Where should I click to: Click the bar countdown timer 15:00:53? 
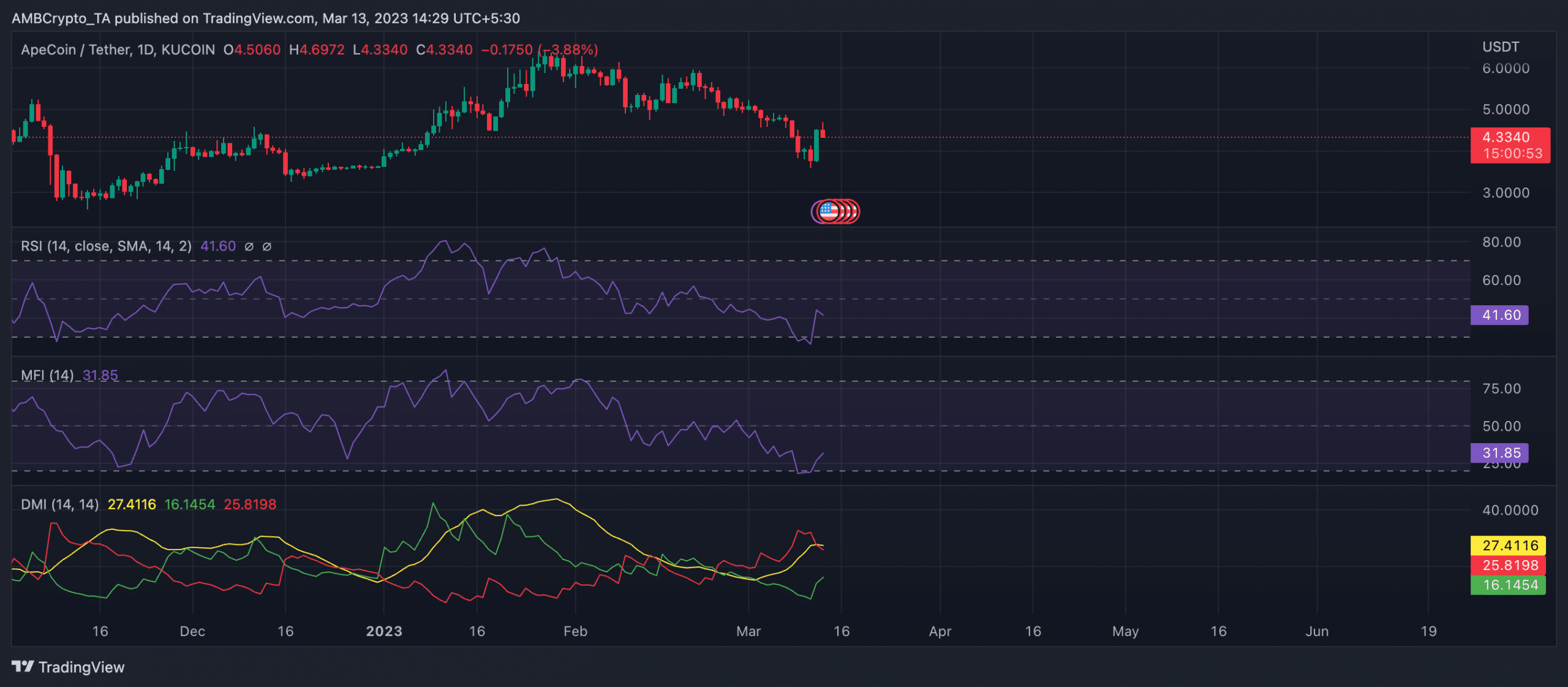(1510, 154)
